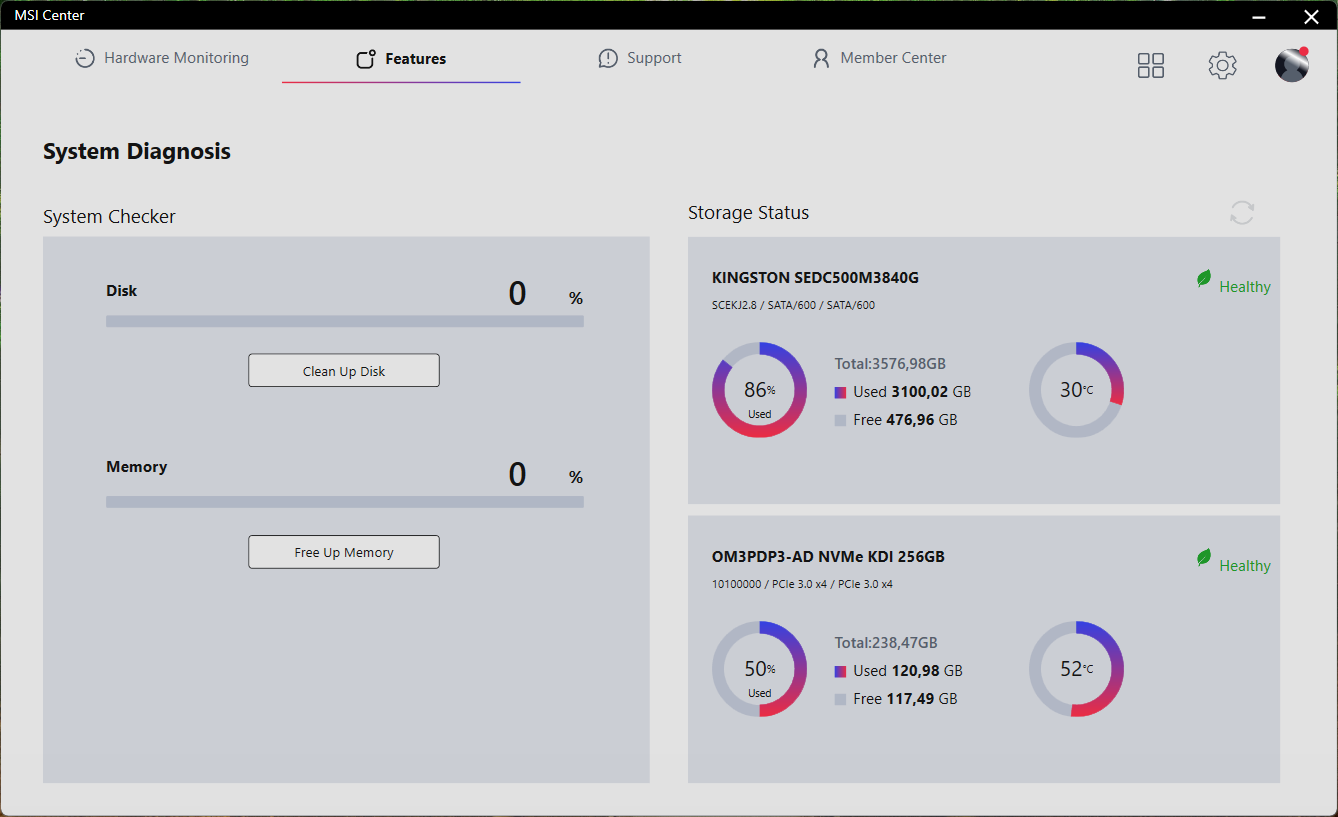Click the KINGSTON Free color legend swatch

pos(840,421)
